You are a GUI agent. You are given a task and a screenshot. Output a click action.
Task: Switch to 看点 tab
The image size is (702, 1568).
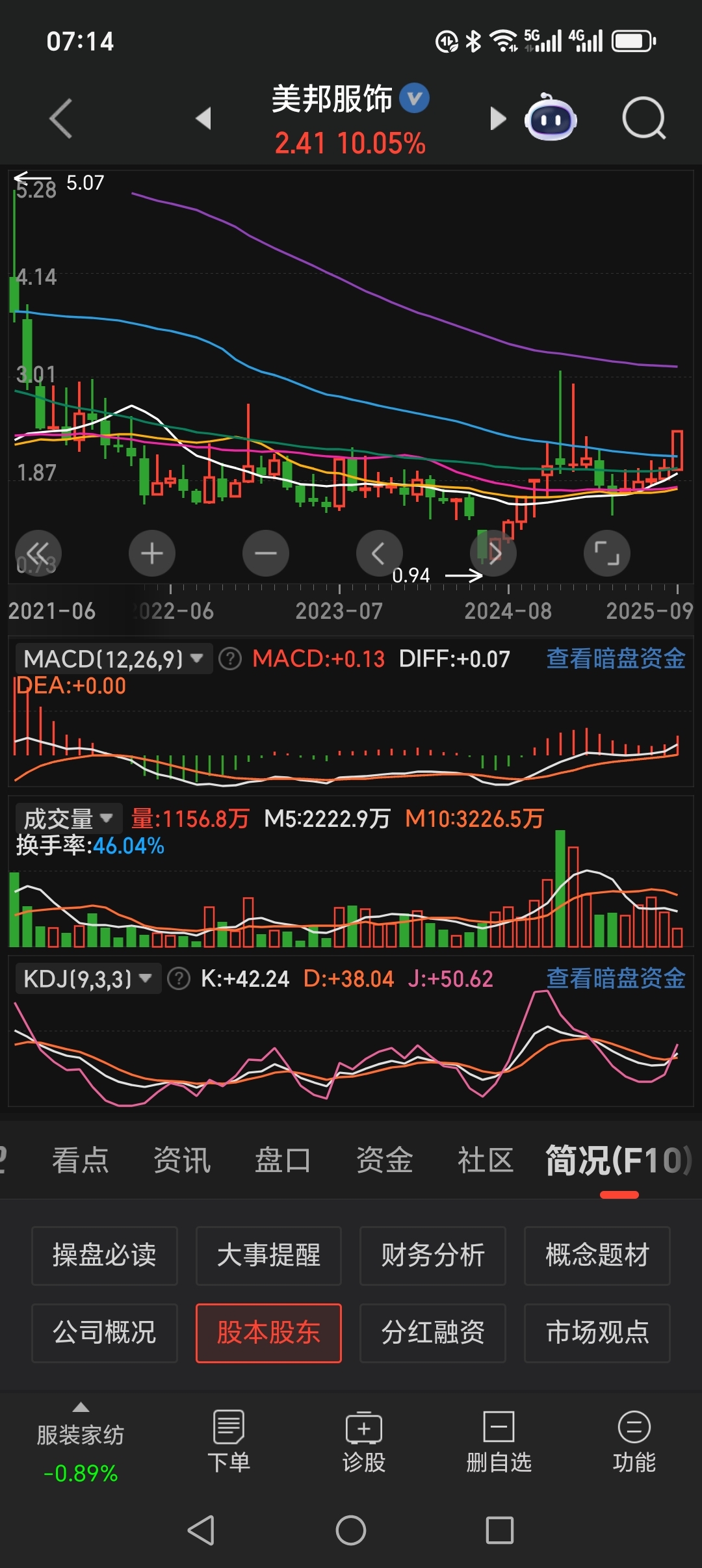81,1160
